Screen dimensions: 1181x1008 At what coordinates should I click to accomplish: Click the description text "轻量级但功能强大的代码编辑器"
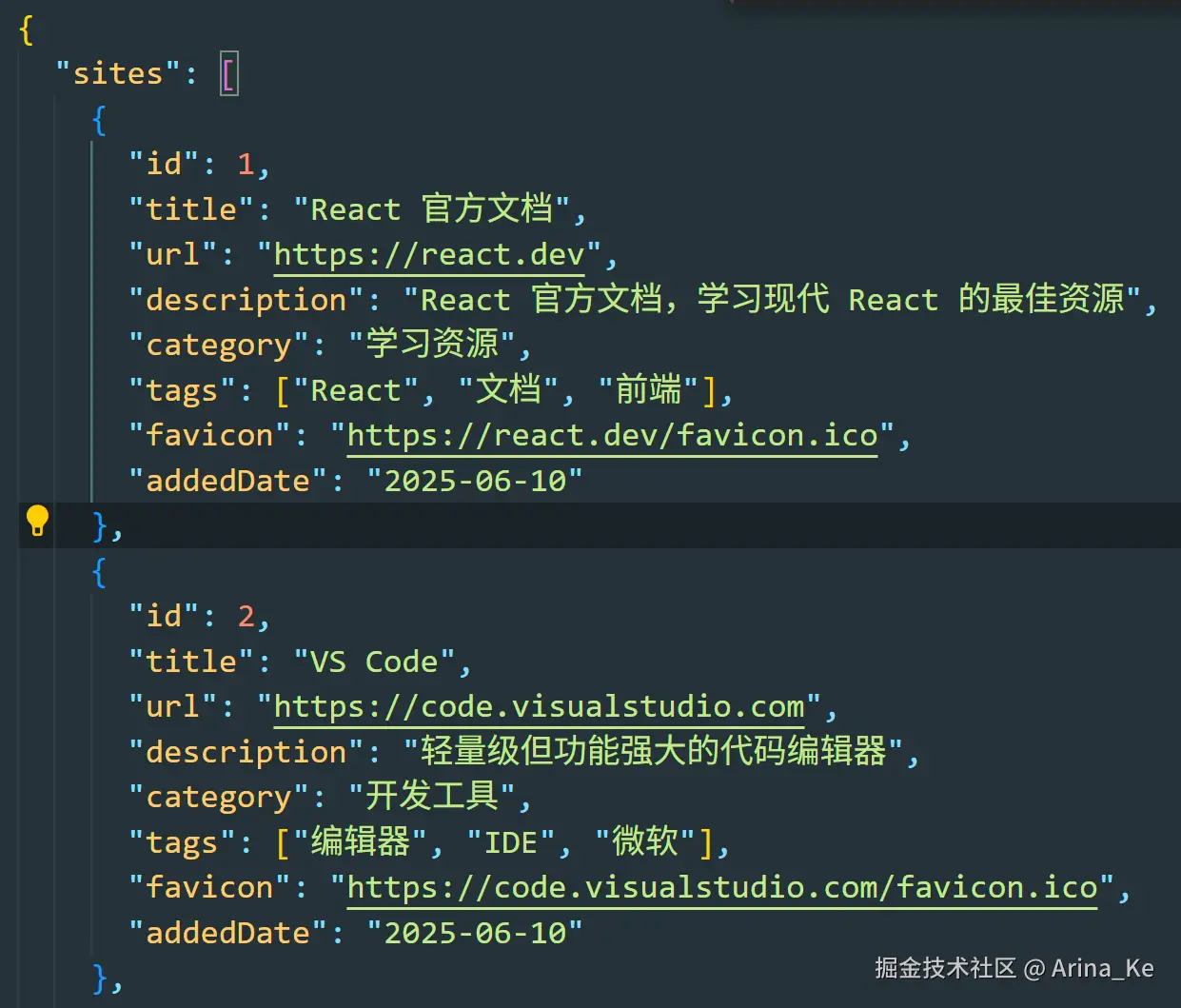tap(654, 752)
